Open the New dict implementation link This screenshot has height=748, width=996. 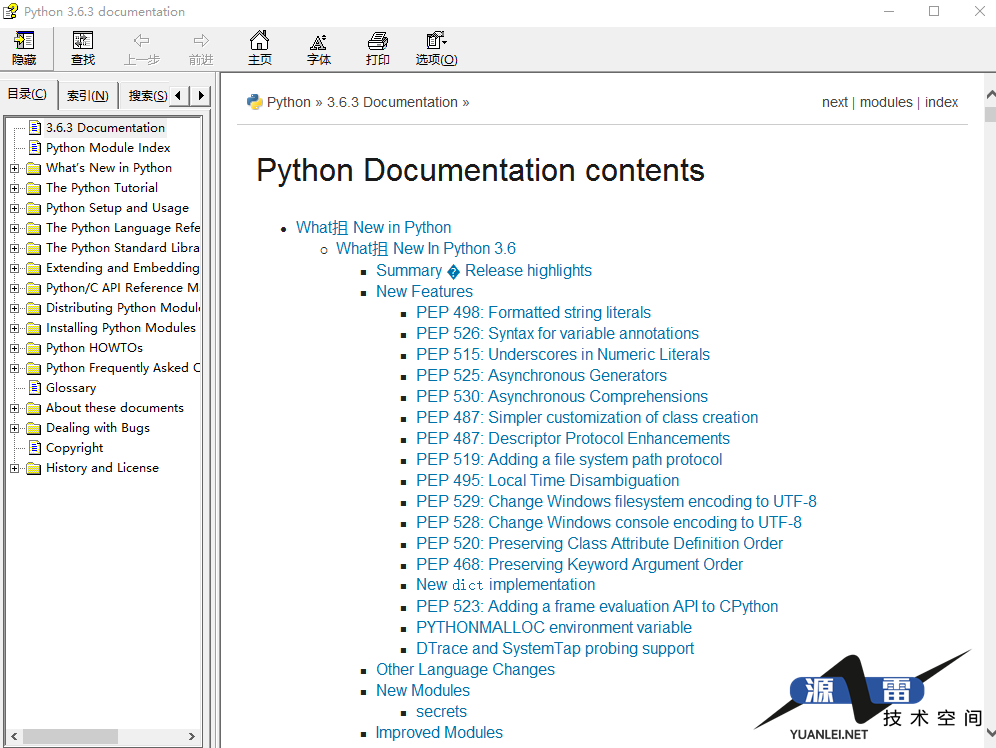click(x=506, y=585)
